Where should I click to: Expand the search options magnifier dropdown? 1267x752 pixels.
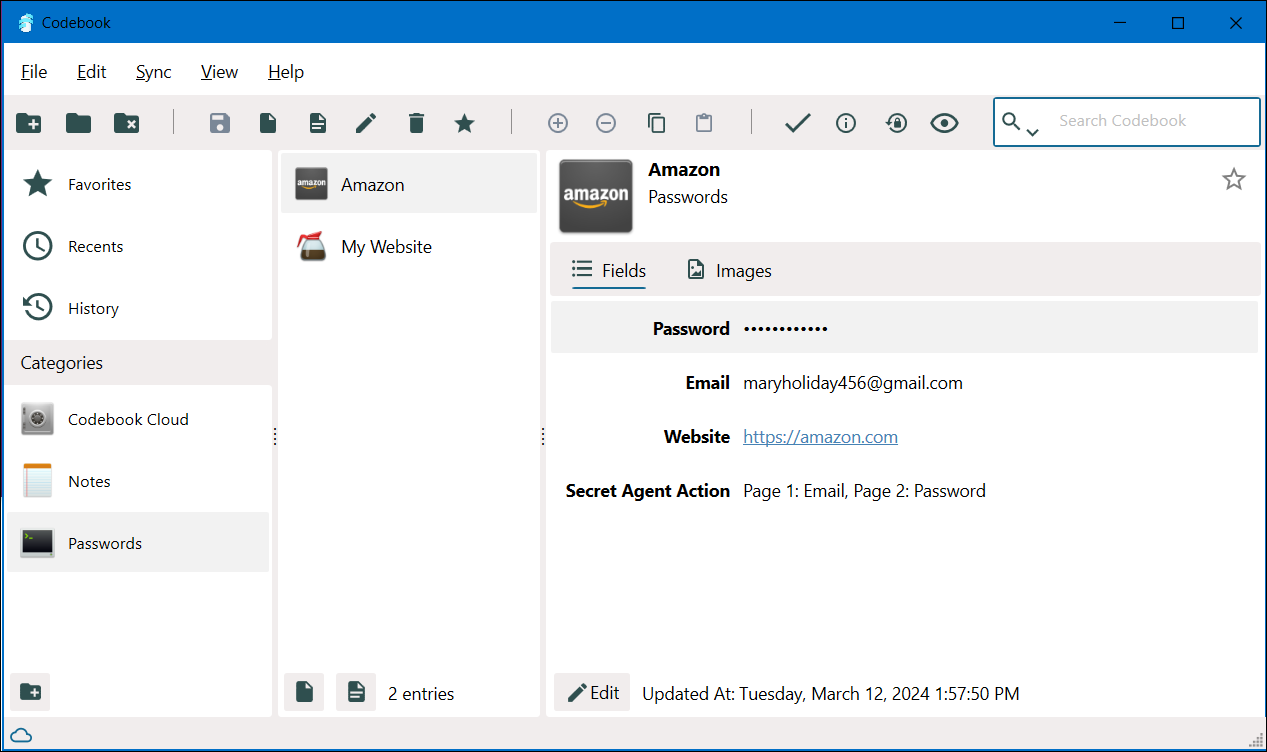click(1021, 124)
